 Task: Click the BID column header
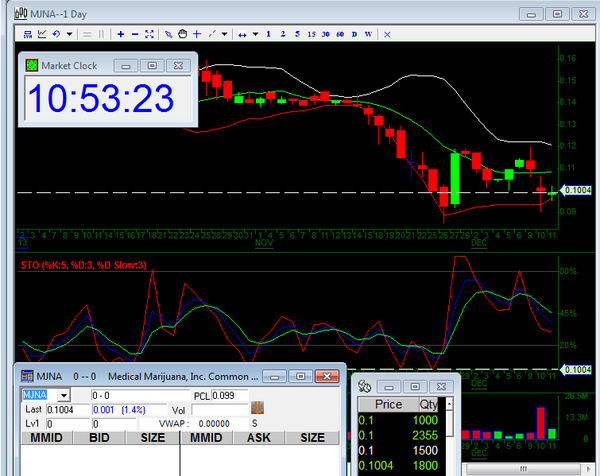100,437
